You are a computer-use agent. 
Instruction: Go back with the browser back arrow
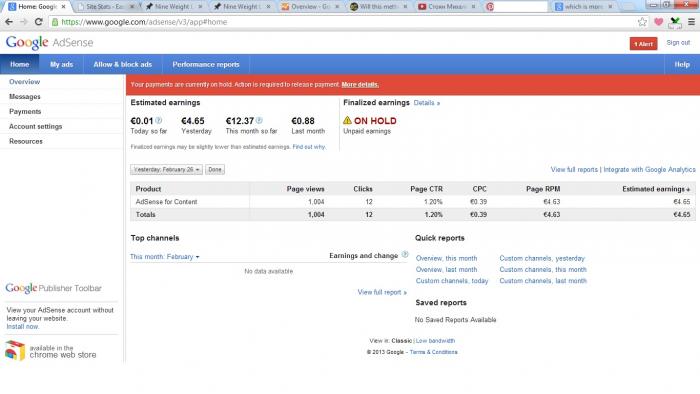click(9, 22)
